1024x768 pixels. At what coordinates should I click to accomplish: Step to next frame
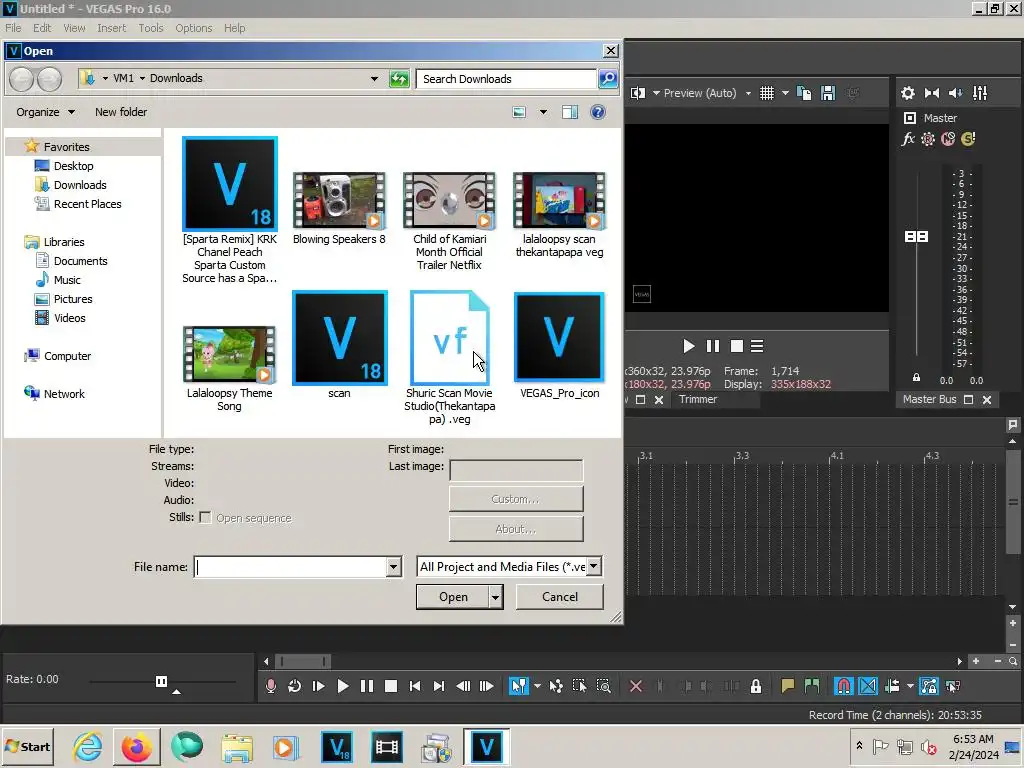point(487,686)
